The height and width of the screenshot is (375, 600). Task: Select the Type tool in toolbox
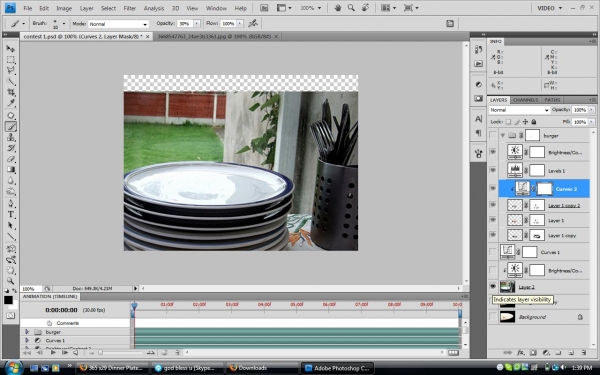pyautogui.click(x=11, y=214)
